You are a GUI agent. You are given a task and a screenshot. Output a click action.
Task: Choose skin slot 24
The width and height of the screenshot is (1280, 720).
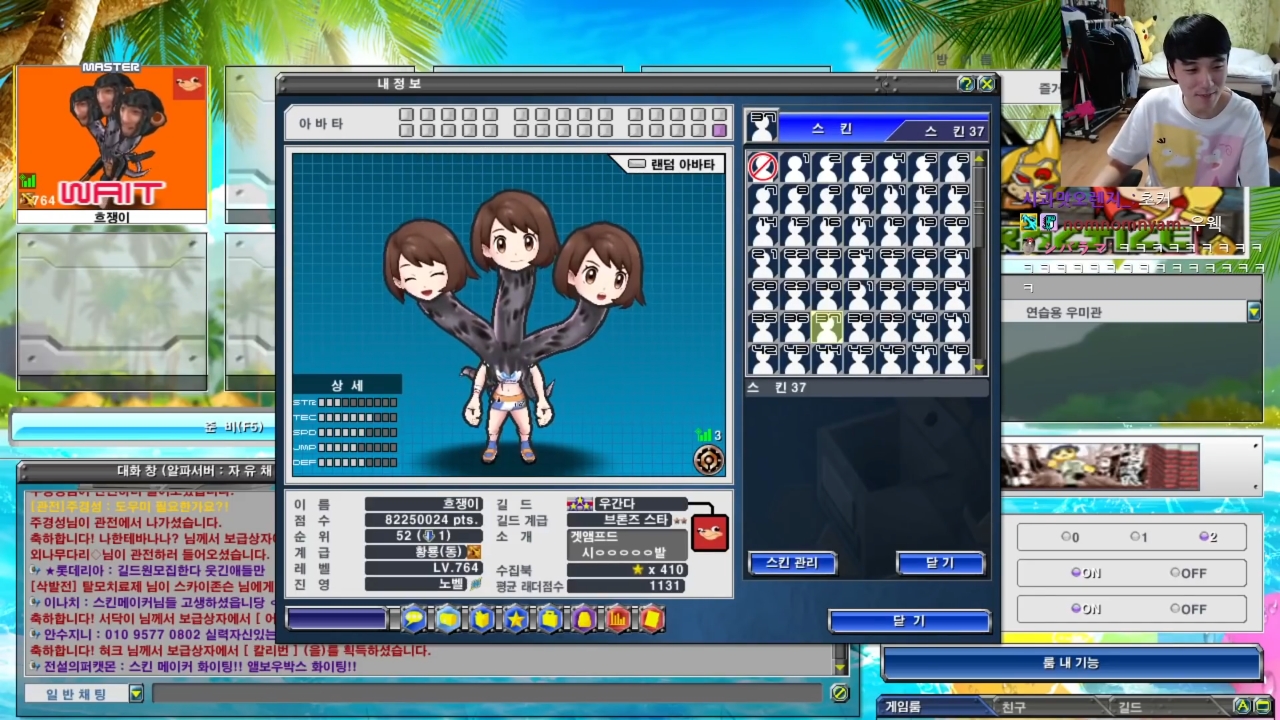[859, 262]
